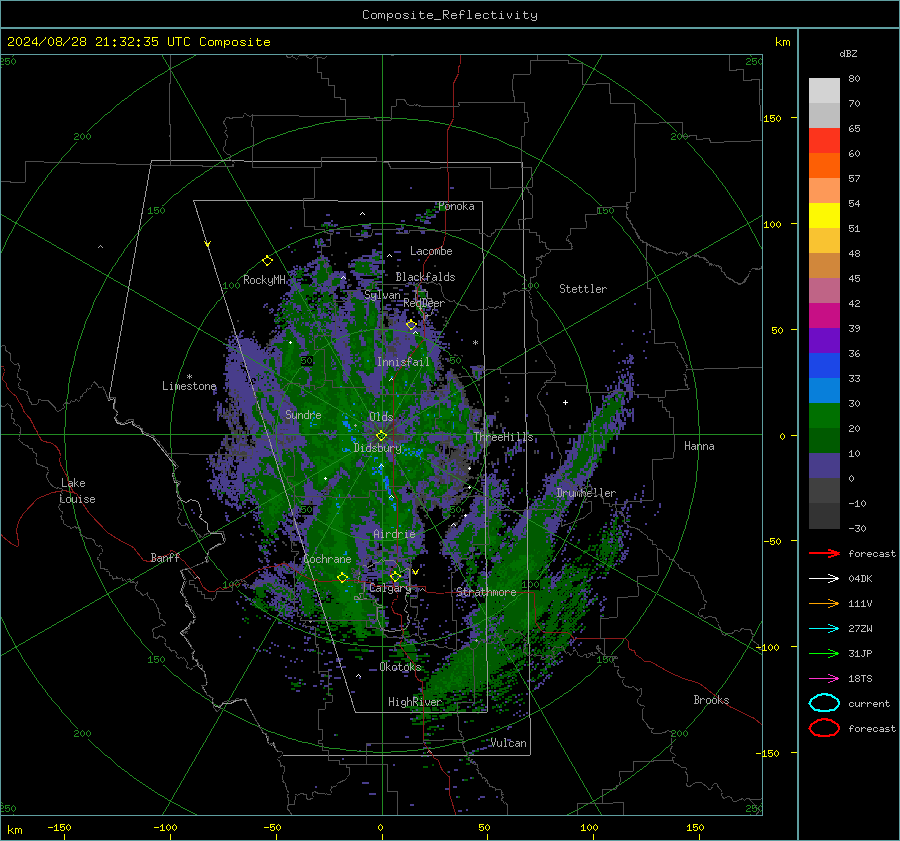Click the Ponoka city label
Image resolution: width=900 pixels, height=841 pixels.
[x=456, y=206]
